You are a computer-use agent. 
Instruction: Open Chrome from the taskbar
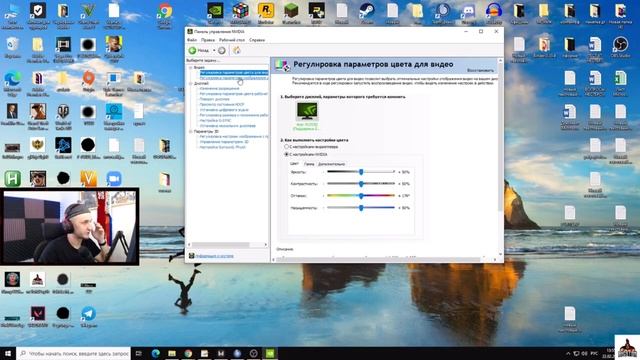(x=188, y=353)
